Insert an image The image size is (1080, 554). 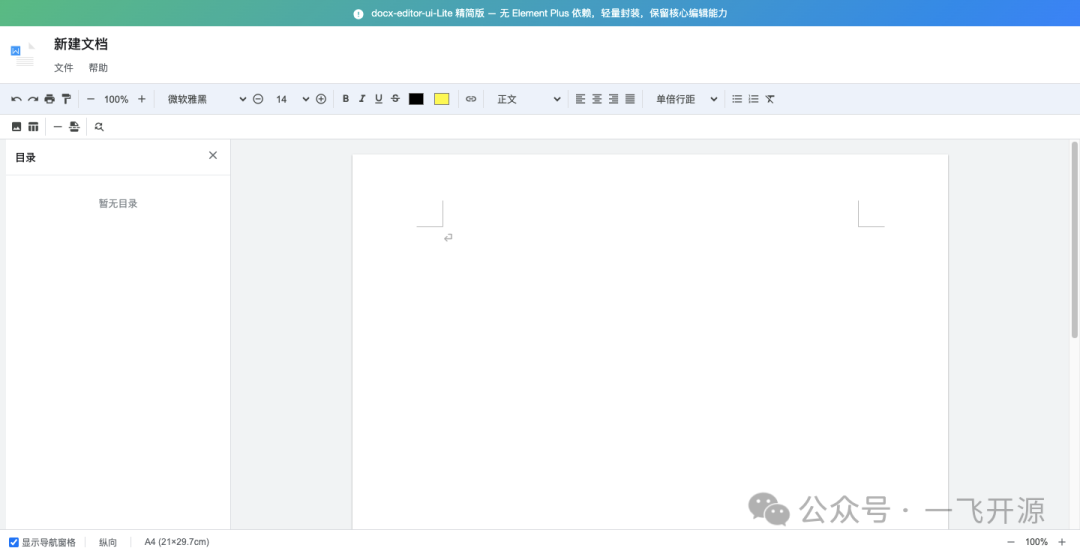point(17,127)
